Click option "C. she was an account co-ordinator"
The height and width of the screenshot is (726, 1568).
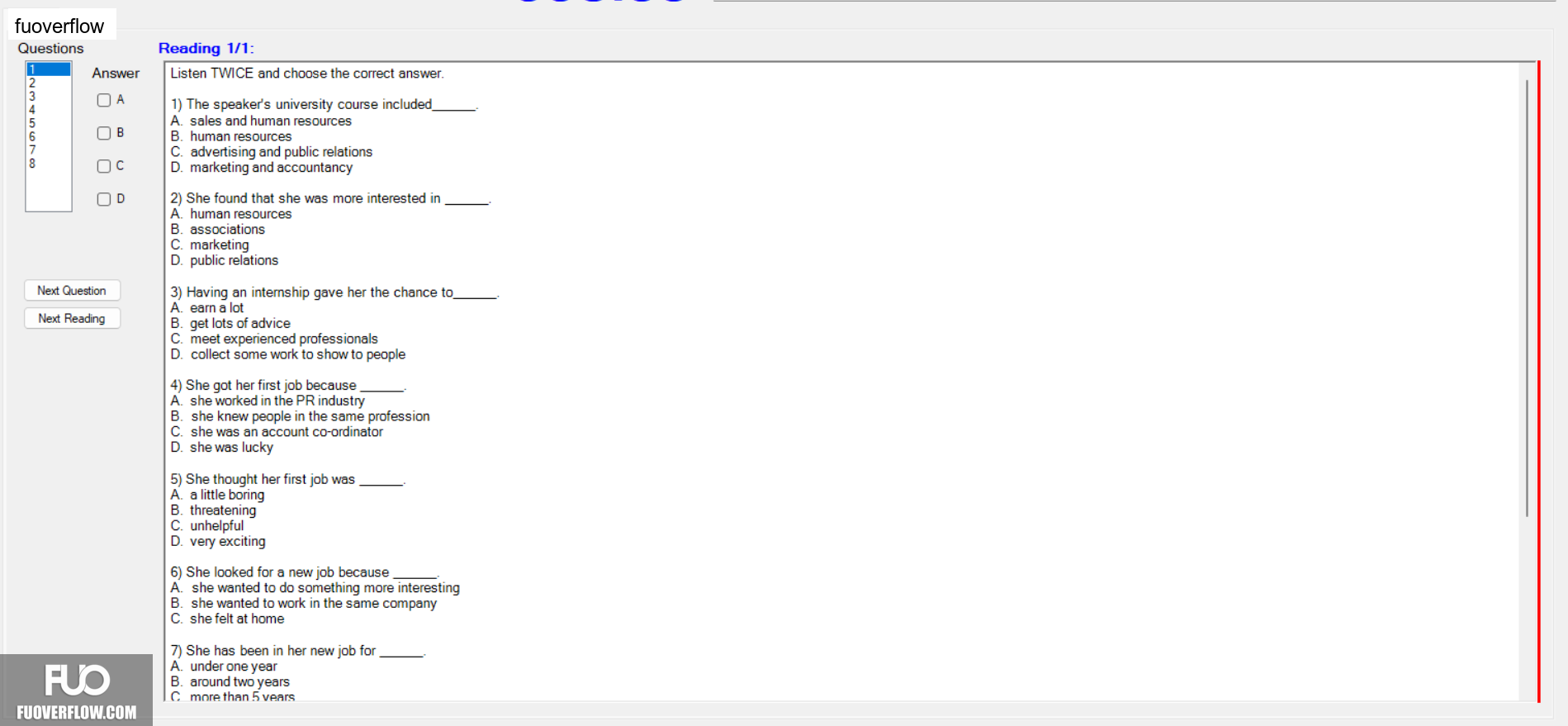pos(277,433)
